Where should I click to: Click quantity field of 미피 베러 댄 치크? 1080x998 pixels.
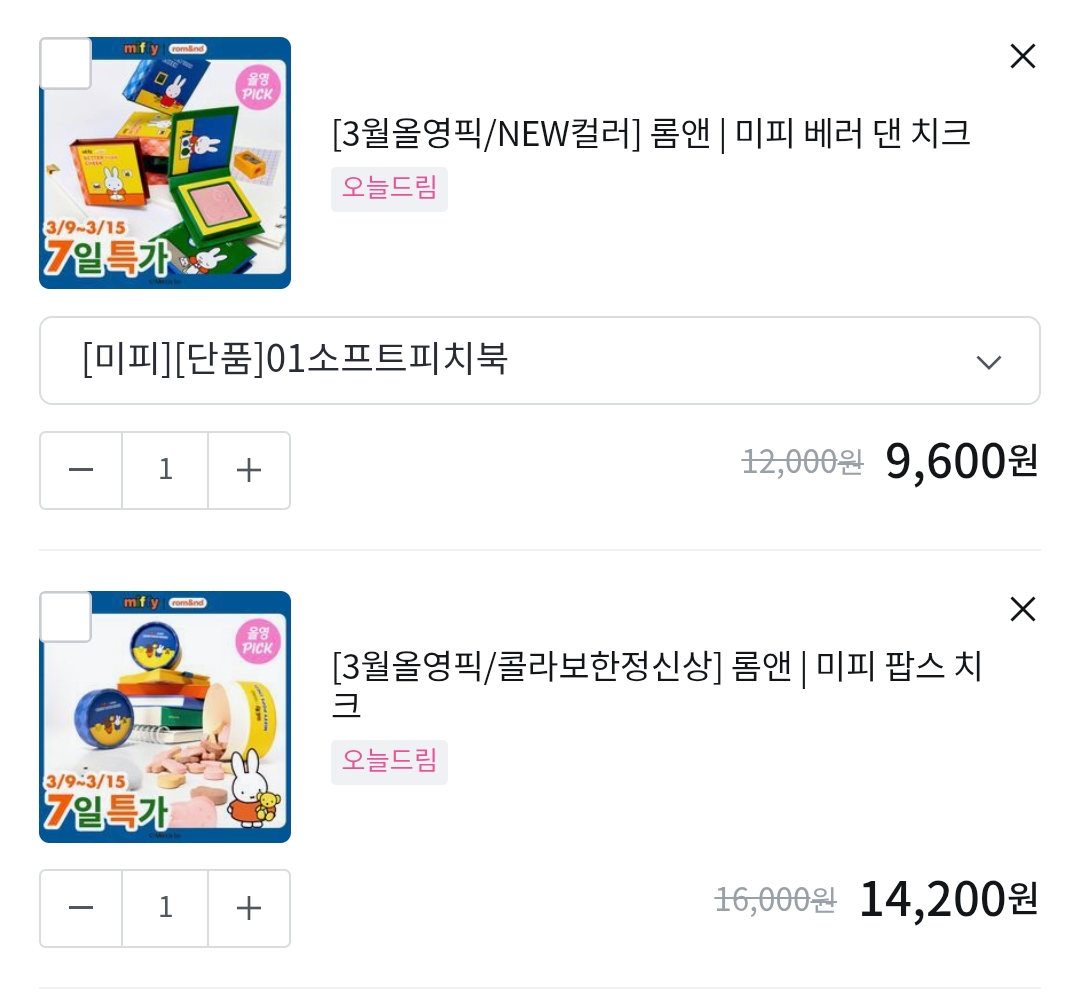tap(165, 470)
